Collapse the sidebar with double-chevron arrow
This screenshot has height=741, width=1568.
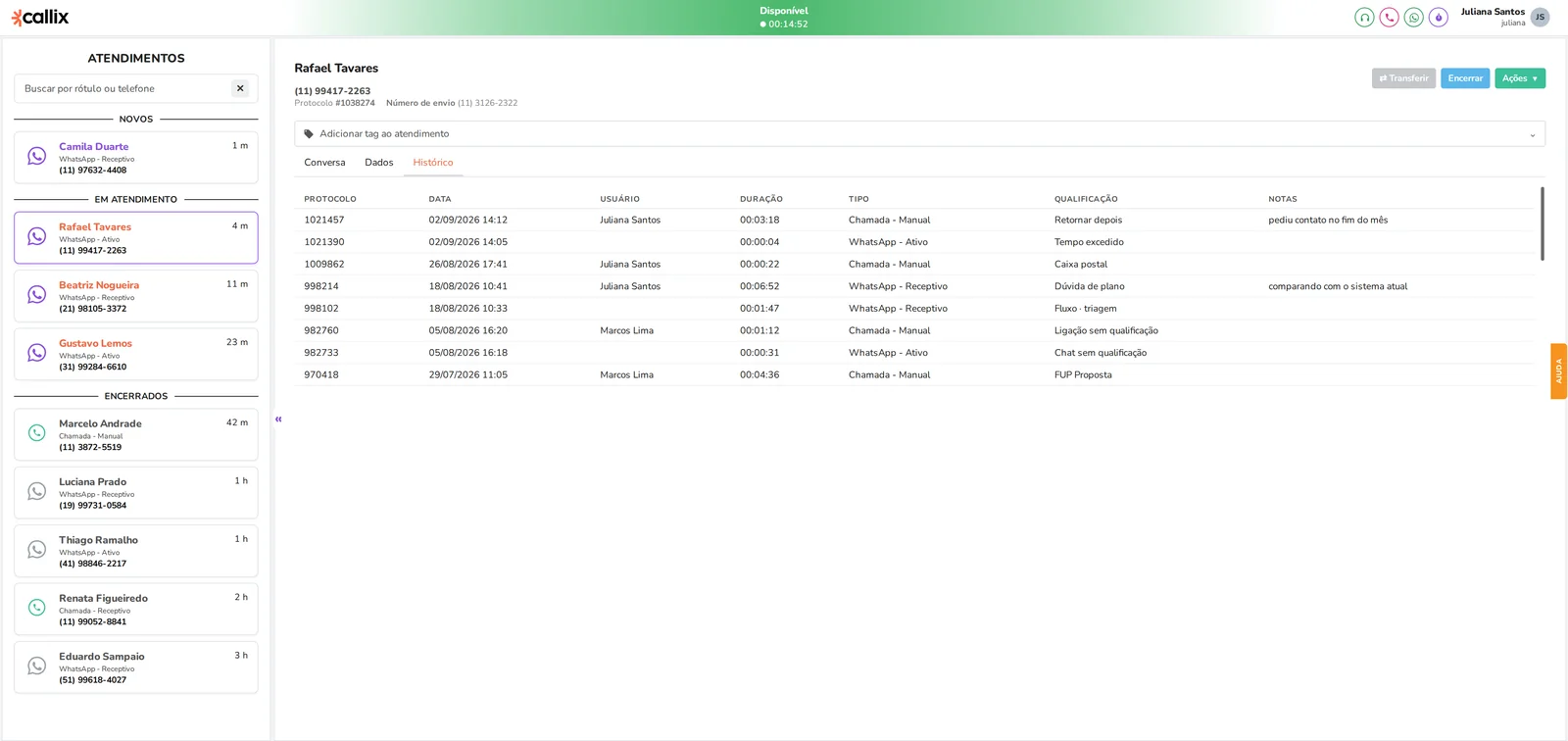[278, 420]
